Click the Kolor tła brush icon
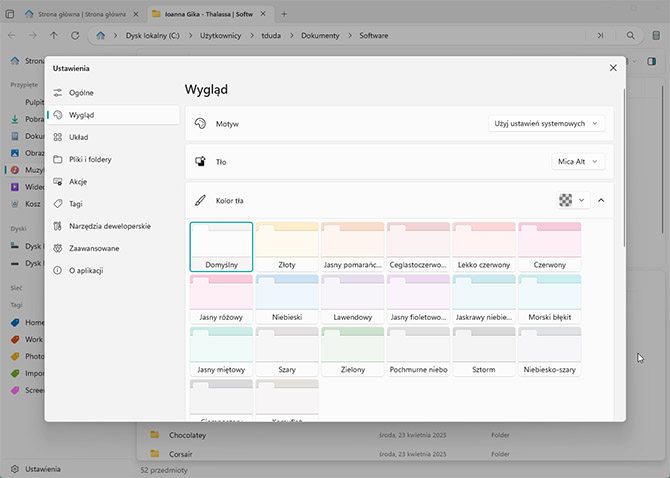670x478 pixels. (x=200, y=200)
